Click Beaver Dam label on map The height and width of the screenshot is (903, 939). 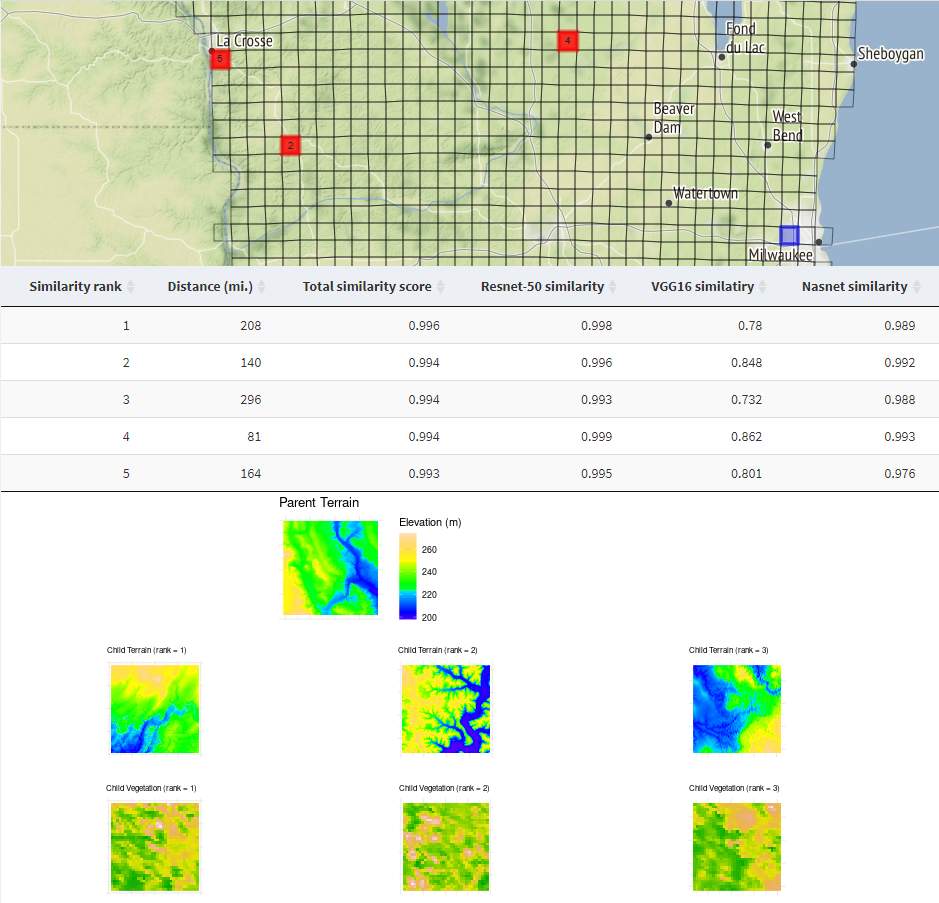pos(674,118)
